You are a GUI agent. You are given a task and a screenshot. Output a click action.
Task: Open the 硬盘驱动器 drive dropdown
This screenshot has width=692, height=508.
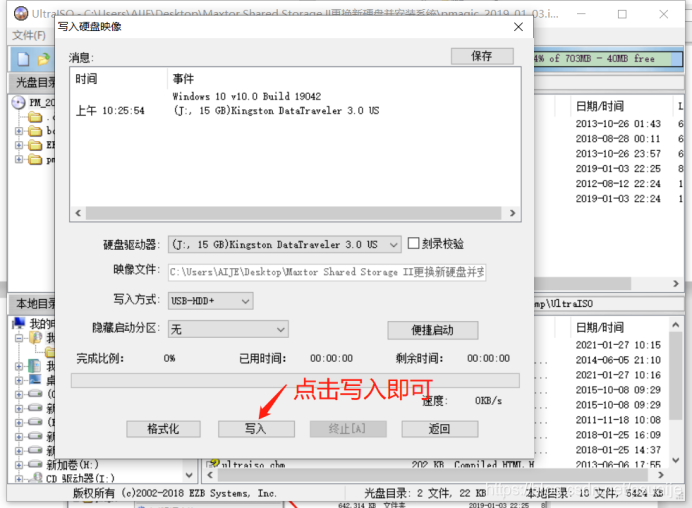coord(285,244)
